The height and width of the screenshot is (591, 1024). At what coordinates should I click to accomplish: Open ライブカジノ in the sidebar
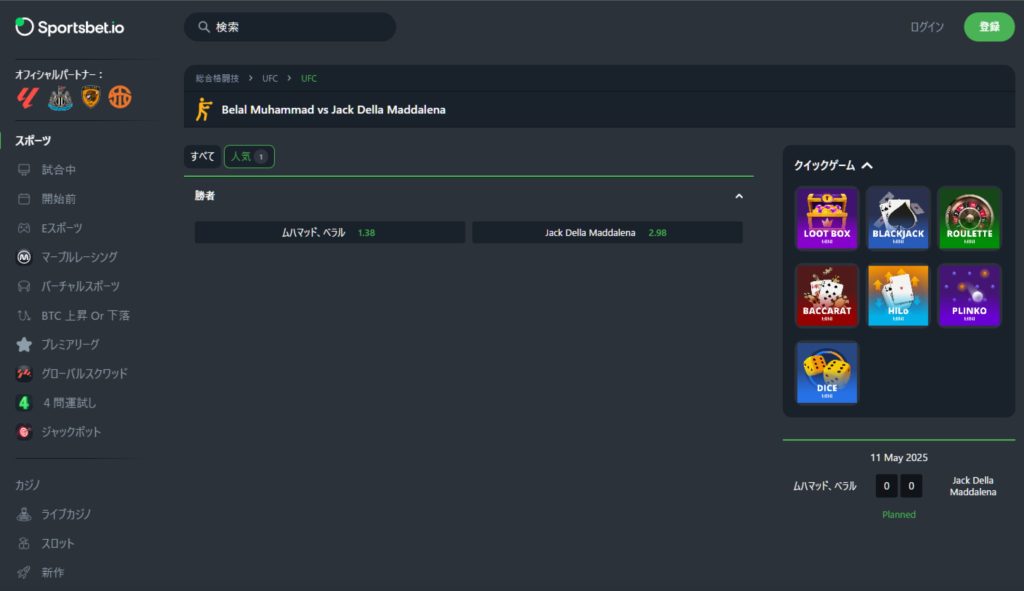pyautogui.click(x=67, y=515)
